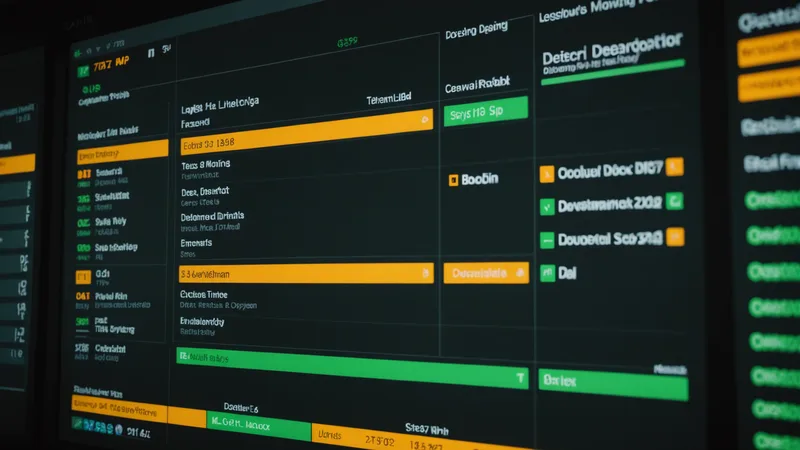
Task: Click the green Seys Ha Sp button
Action: pos(486,111)
